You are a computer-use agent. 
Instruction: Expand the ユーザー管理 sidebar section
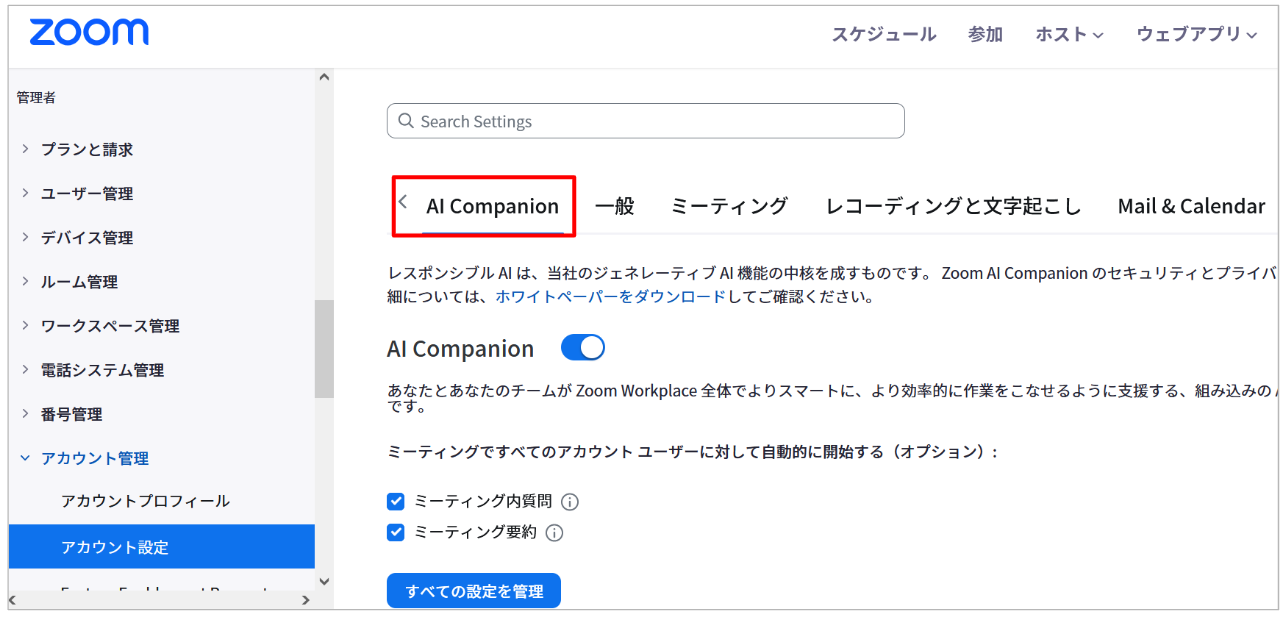tap(87, 194)
